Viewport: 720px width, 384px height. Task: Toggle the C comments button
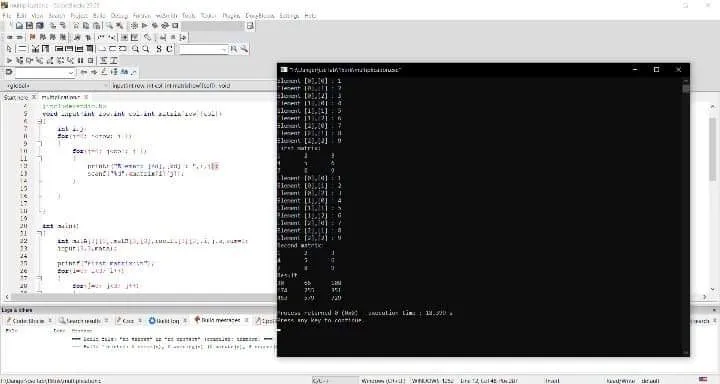pos(169,49)
